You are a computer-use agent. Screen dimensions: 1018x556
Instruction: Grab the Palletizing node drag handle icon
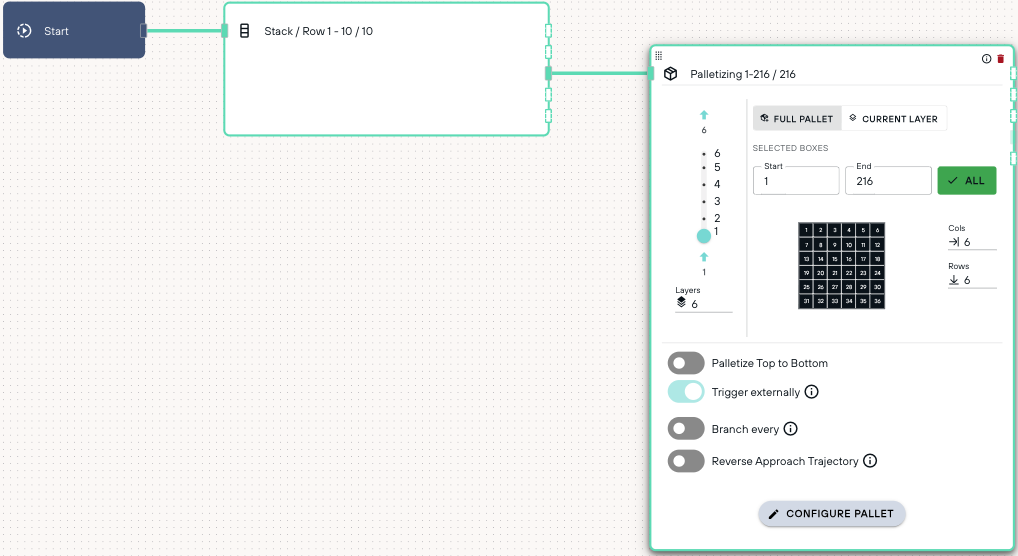tap(658, 56)
